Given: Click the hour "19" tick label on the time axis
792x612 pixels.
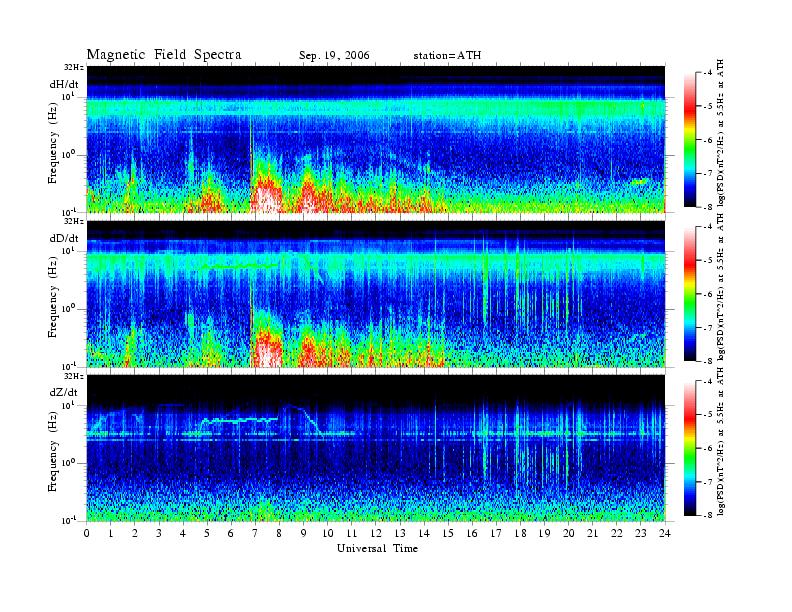Looking at the screenshot, I should [x=544, y=533].
